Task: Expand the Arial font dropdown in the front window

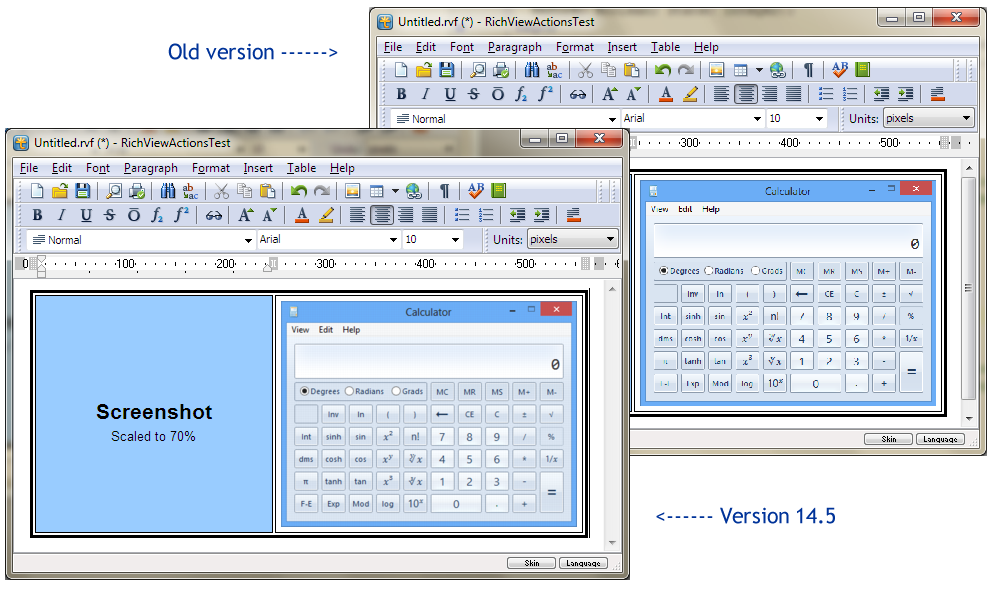Action: [x=393, y=240]
